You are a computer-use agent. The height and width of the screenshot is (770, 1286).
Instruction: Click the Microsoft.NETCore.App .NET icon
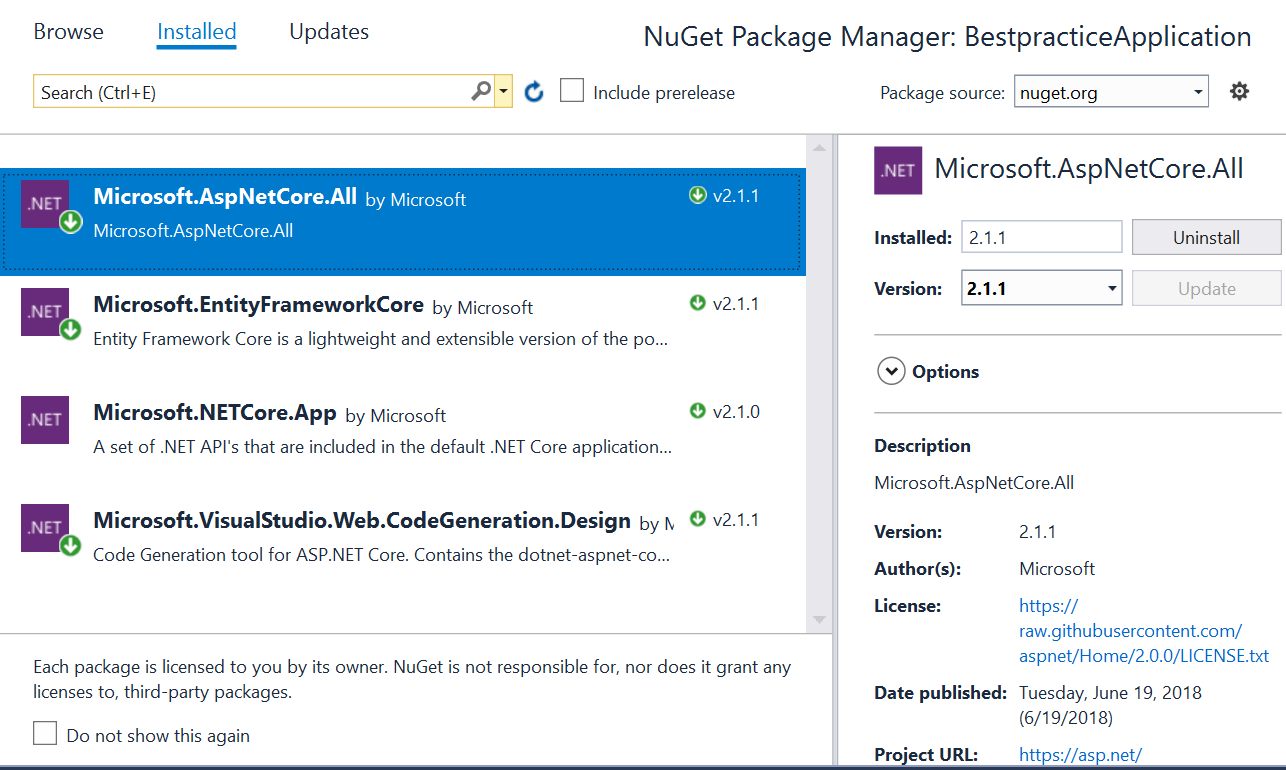pyautogui.click(x=45, y=420)
